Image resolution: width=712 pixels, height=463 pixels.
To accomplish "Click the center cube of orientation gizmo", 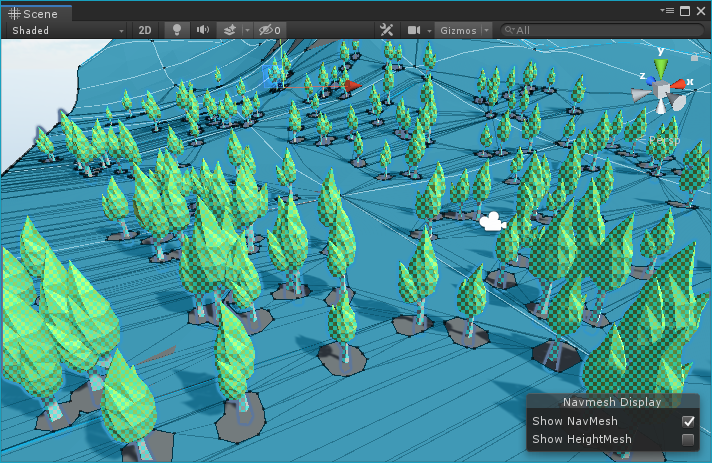I will point(662,89).
